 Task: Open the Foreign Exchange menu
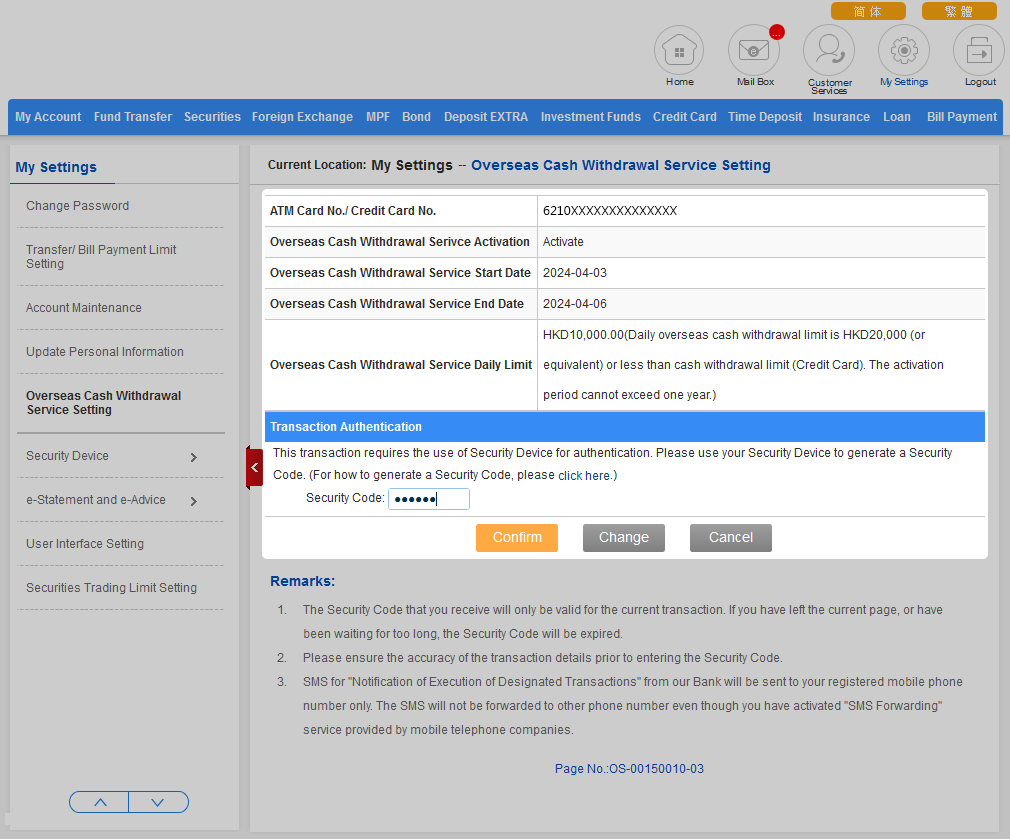302,117
